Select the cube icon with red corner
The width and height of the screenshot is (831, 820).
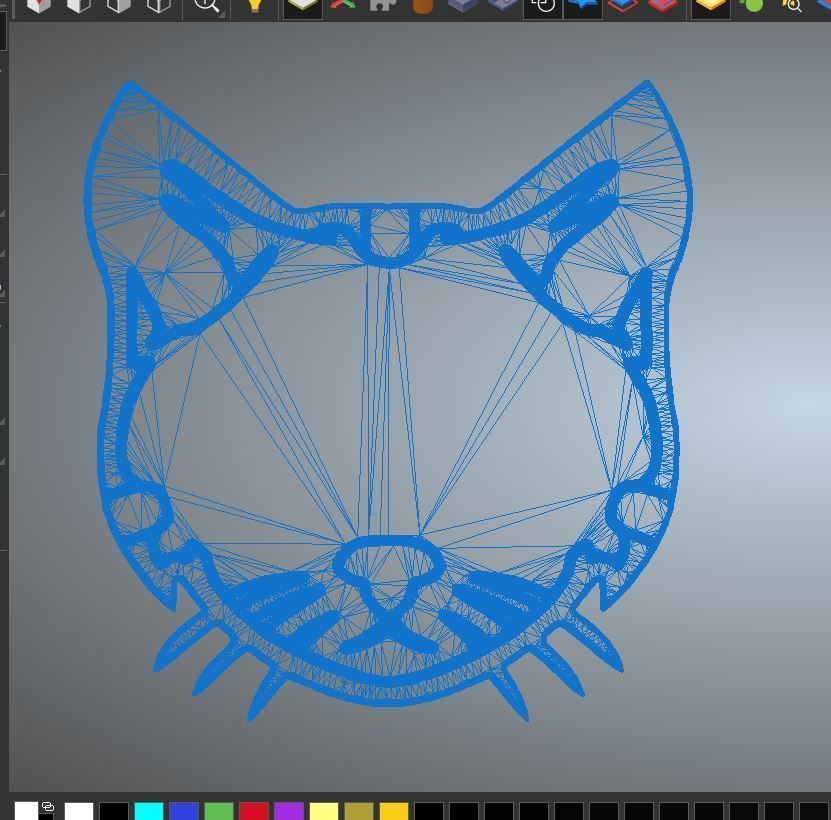(x=39, y=5)
